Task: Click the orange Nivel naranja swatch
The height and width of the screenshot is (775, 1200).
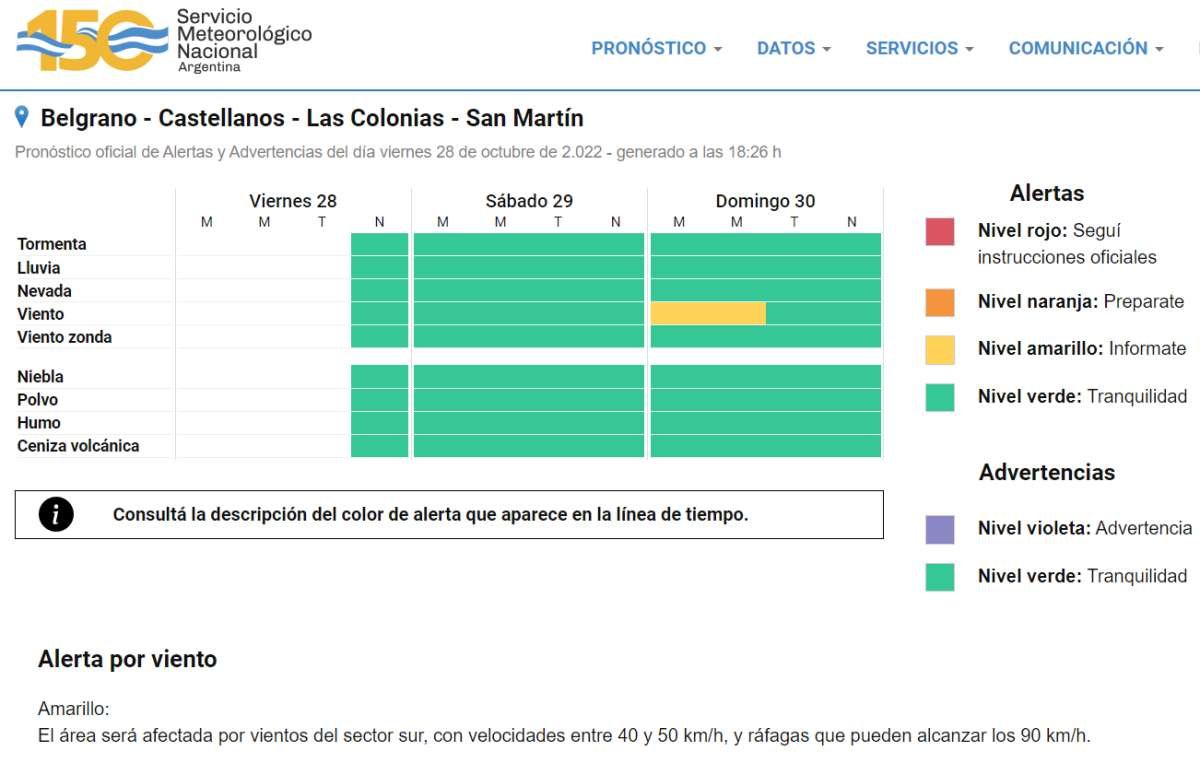Action: pyautogui.click(x=940, y=302)
